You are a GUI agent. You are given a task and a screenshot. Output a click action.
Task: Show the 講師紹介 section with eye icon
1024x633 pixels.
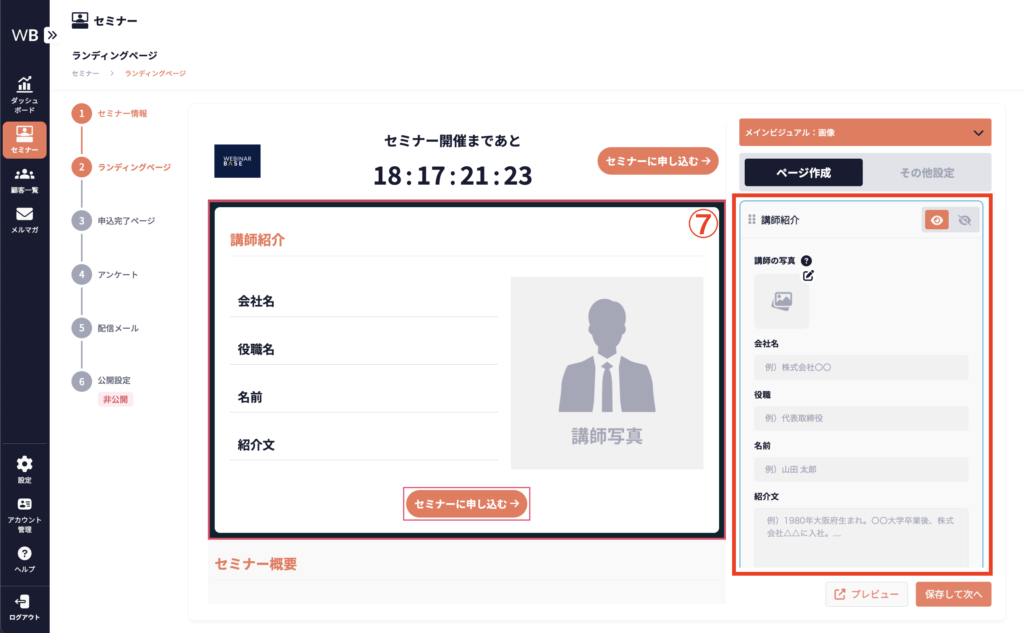pyautogui.click(x=937, y=220)
